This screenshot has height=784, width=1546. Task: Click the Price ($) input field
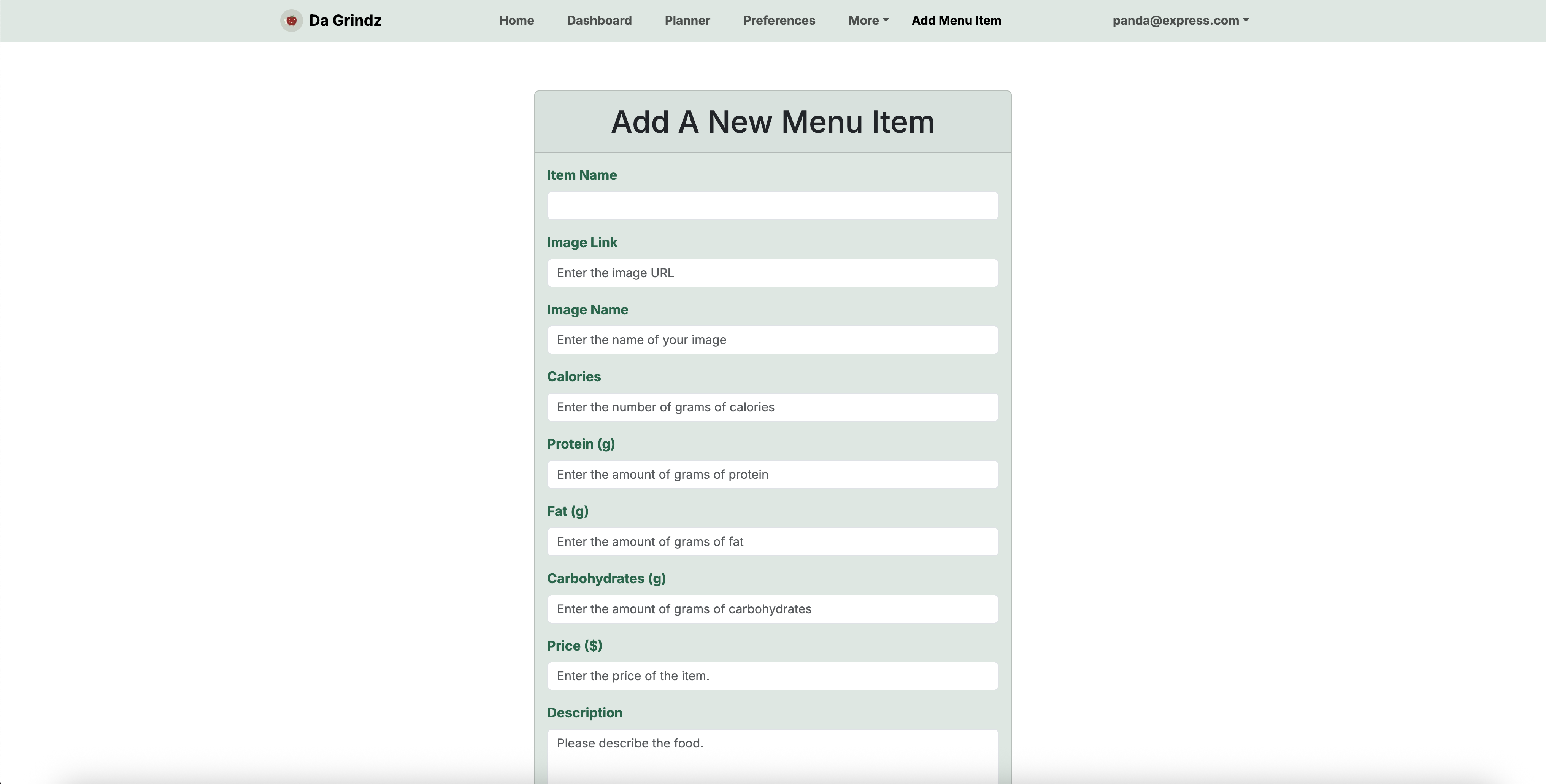click(772, 676)
